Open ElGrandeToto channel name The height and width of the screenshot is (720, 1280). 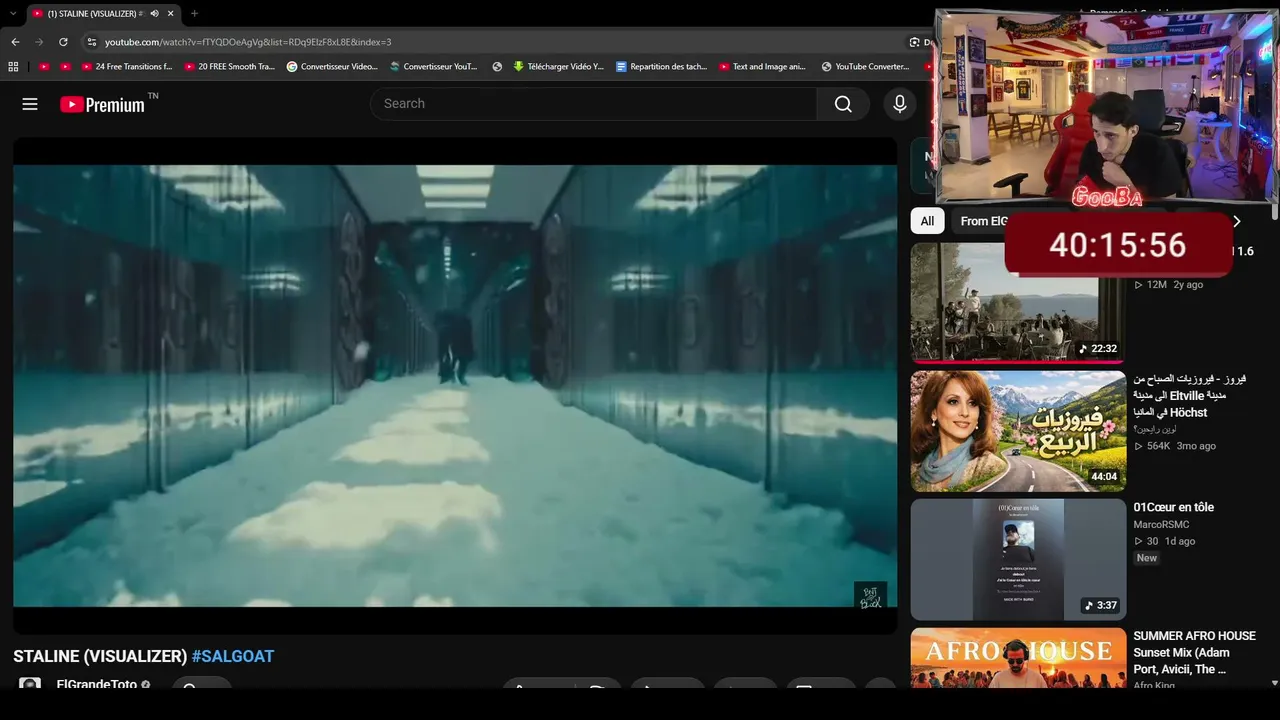tap(97, 685)
